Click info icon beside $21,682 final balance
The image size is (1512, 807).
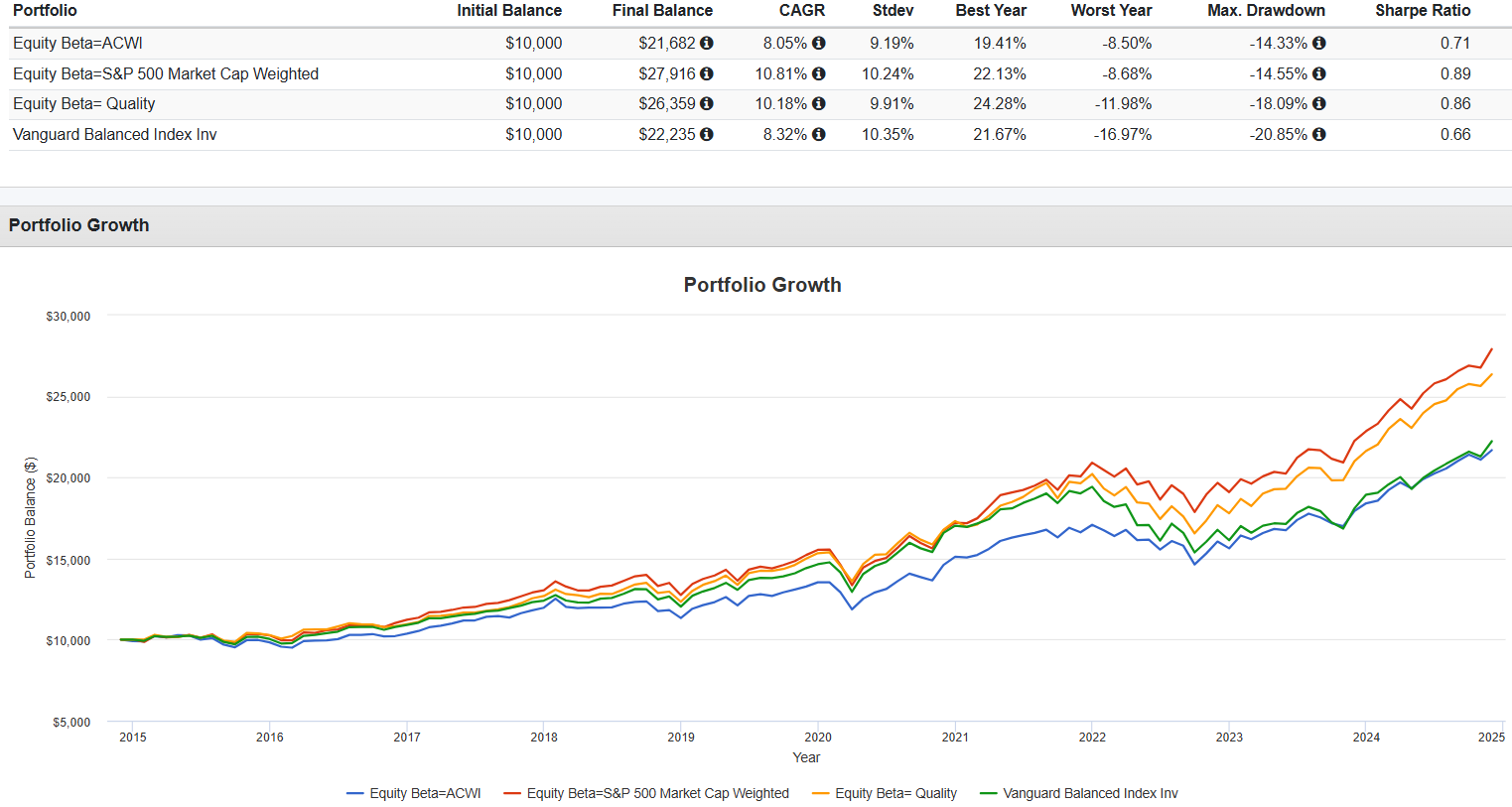pos(706,44)
